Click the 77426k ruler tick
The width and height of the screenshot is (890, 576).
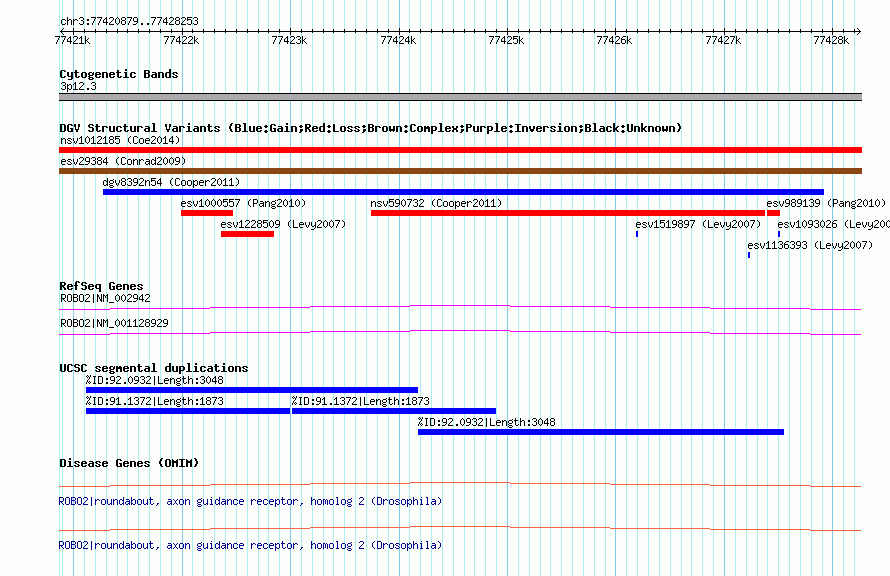click(615, 40)
